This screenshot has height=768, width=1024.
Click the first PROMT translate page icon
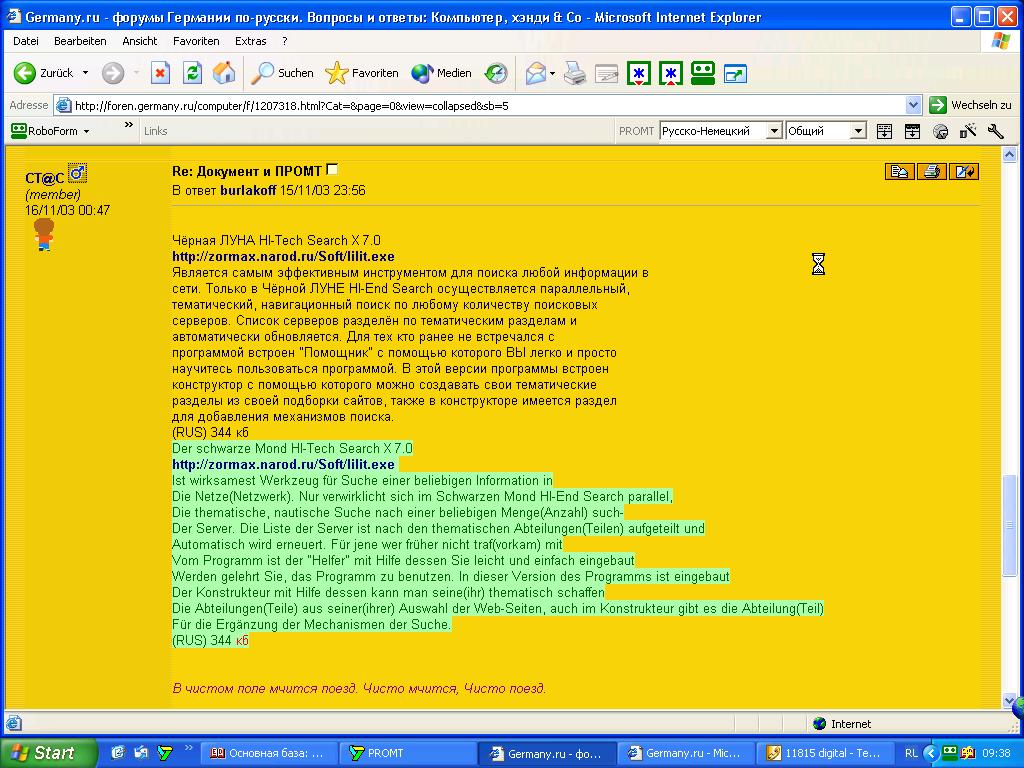click(x=884, y=131)
